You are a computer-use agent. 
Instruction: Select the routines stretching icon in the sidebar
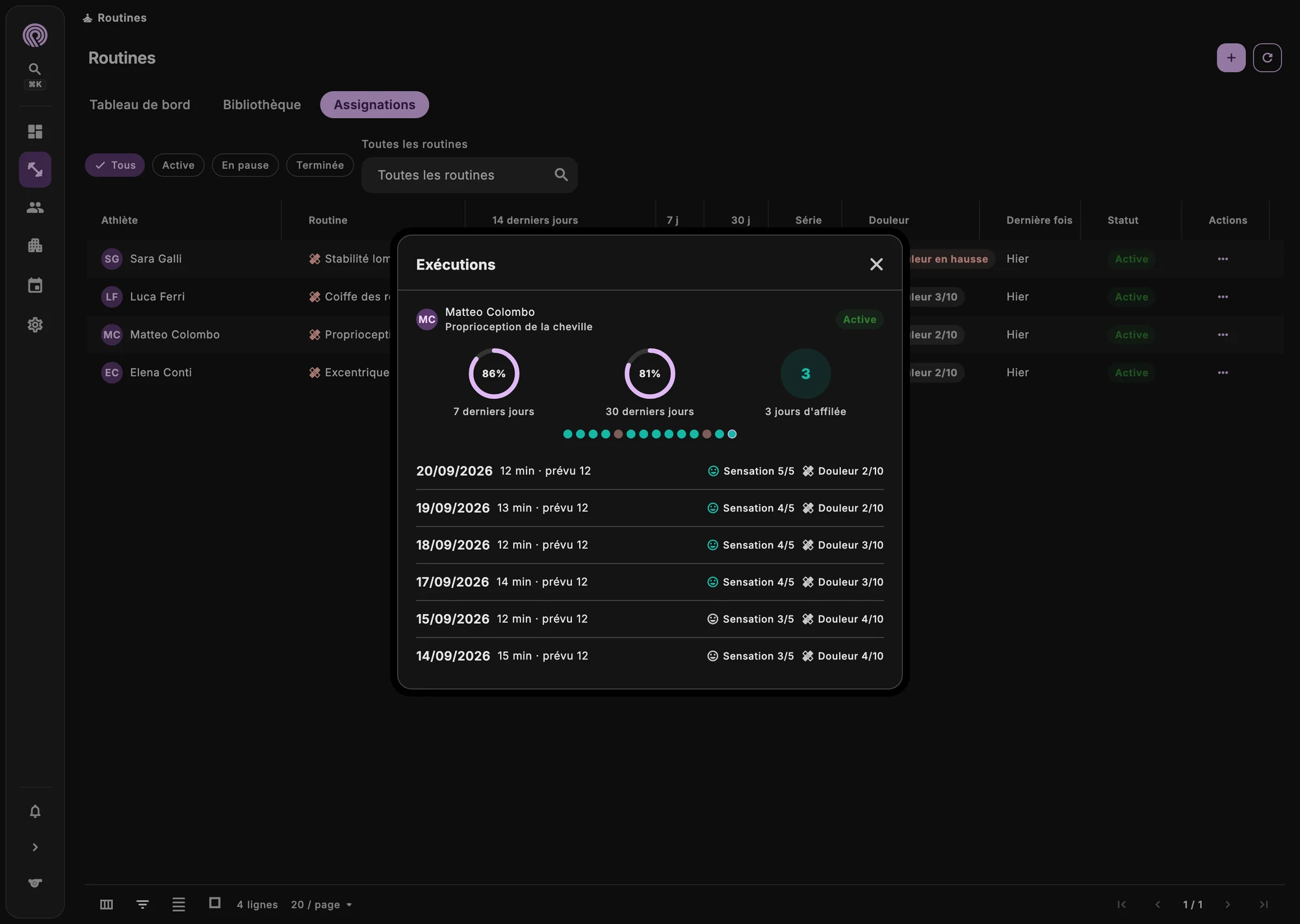pyautogui.click(x=35, y=170)
